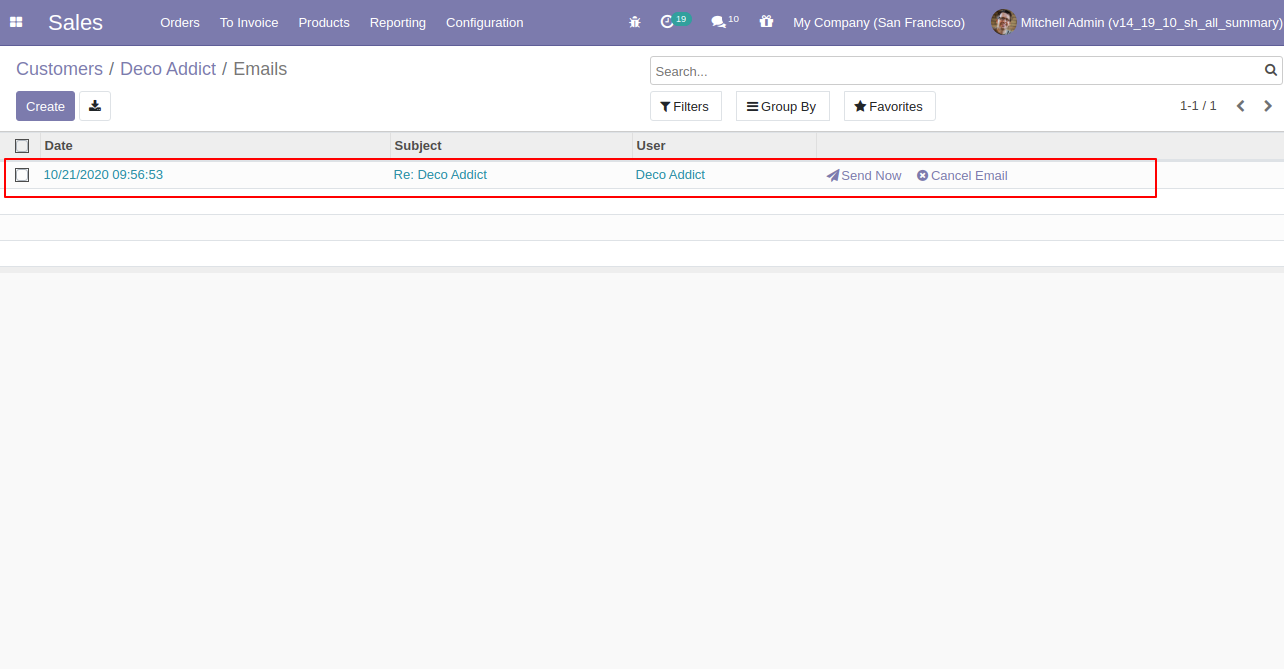The height and width of the screenshot is (669, 1284).
Task: Open the Orders menu
Action: click(x=180, y=22)
